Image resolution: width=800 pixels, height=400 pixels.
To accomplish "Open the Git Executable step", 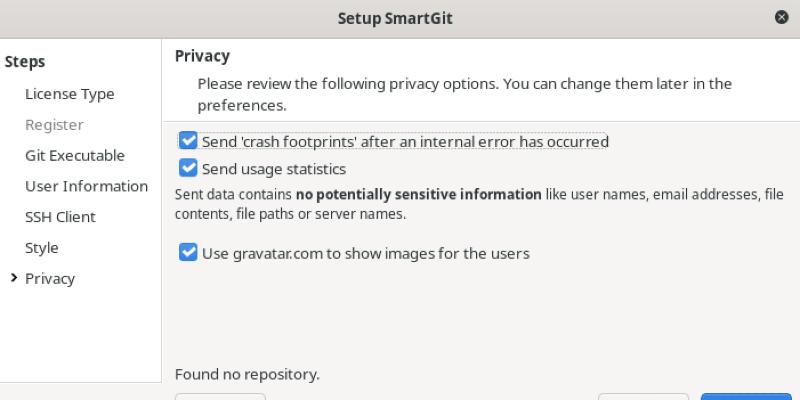I will tap(75, 156).
